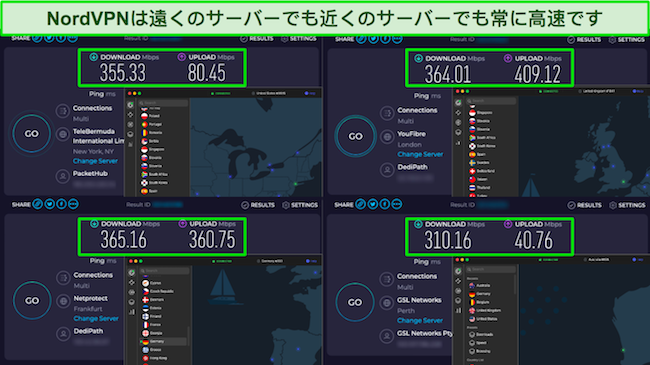The image size is (650, 365).
Task: Choose Browsing preset in Perth NordVPN window
Action: [x=480, y=351]
